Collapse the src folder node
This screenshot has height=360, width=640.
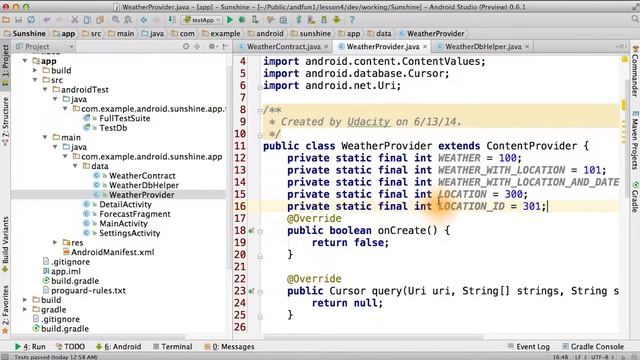[x=35, y=80]
